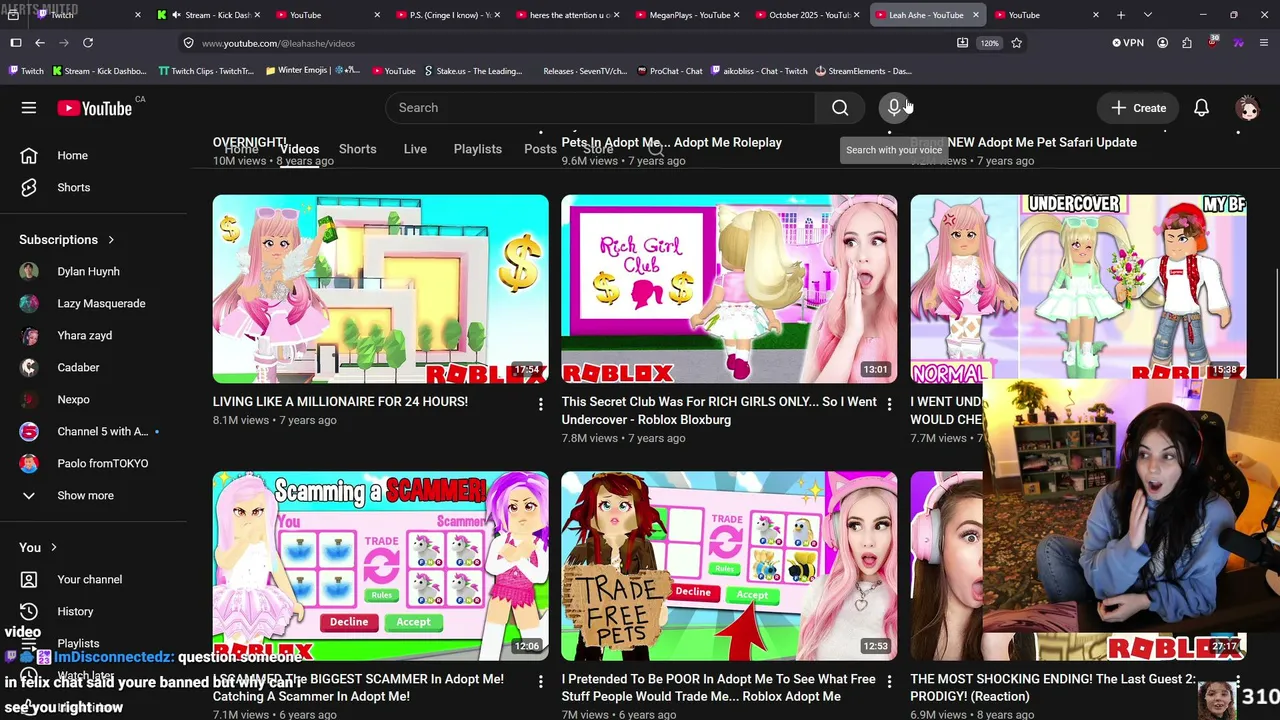Switch to the MeganPlays browser tab
This screenshot has width=1280, height=720.
click(688, 15)
